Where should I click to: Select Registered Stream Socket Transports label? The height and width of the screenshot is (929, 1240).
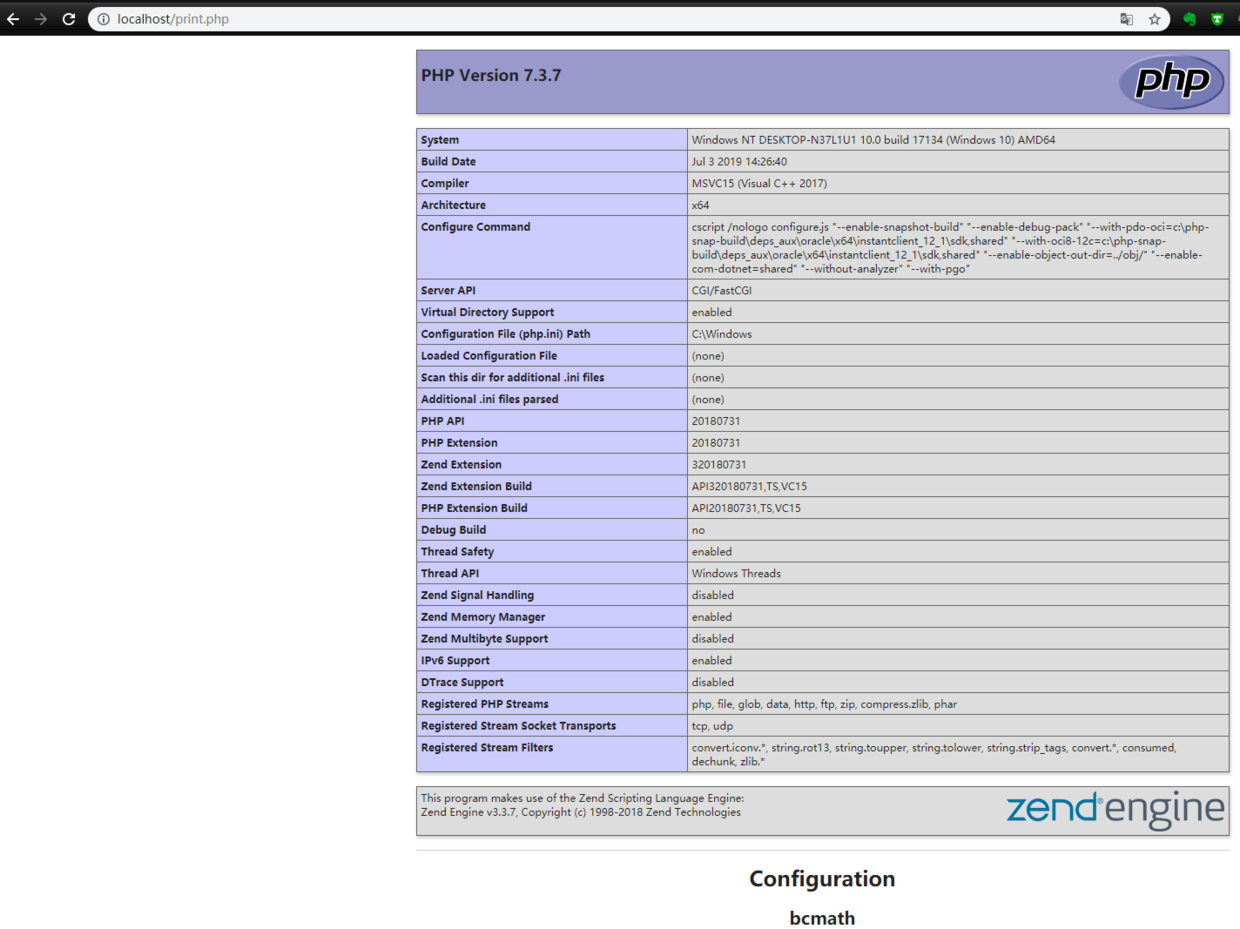[518, 726]
